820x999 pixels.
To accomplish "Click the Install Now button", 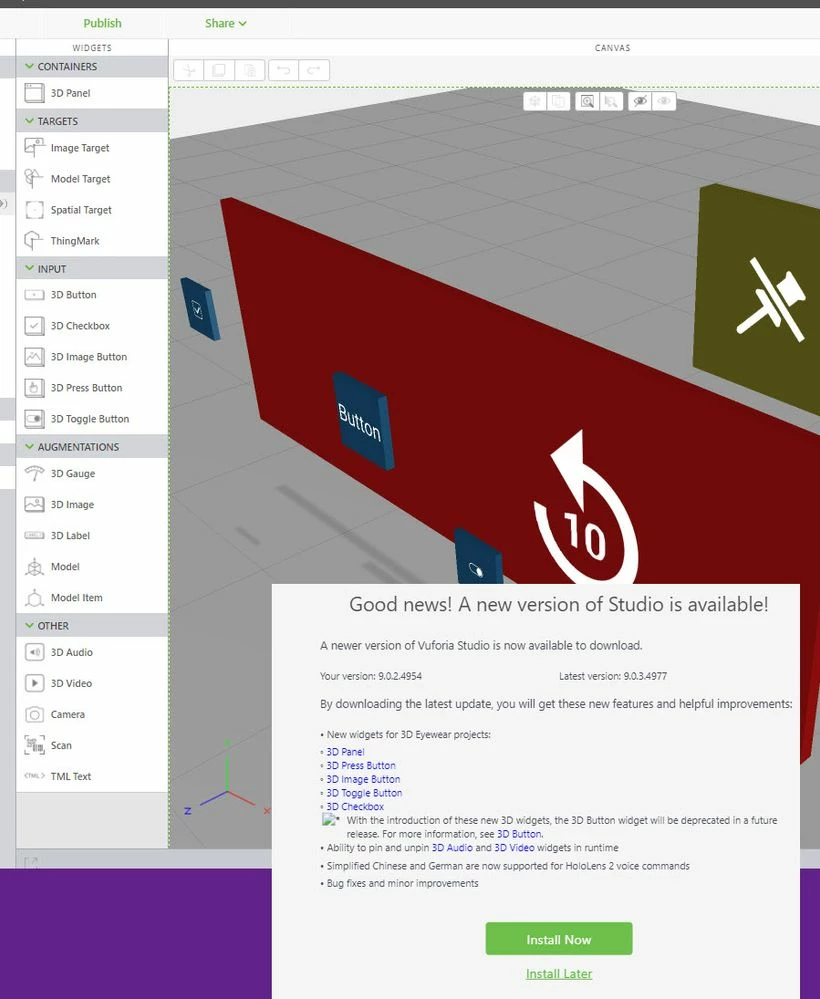I will tap(559, 938).
